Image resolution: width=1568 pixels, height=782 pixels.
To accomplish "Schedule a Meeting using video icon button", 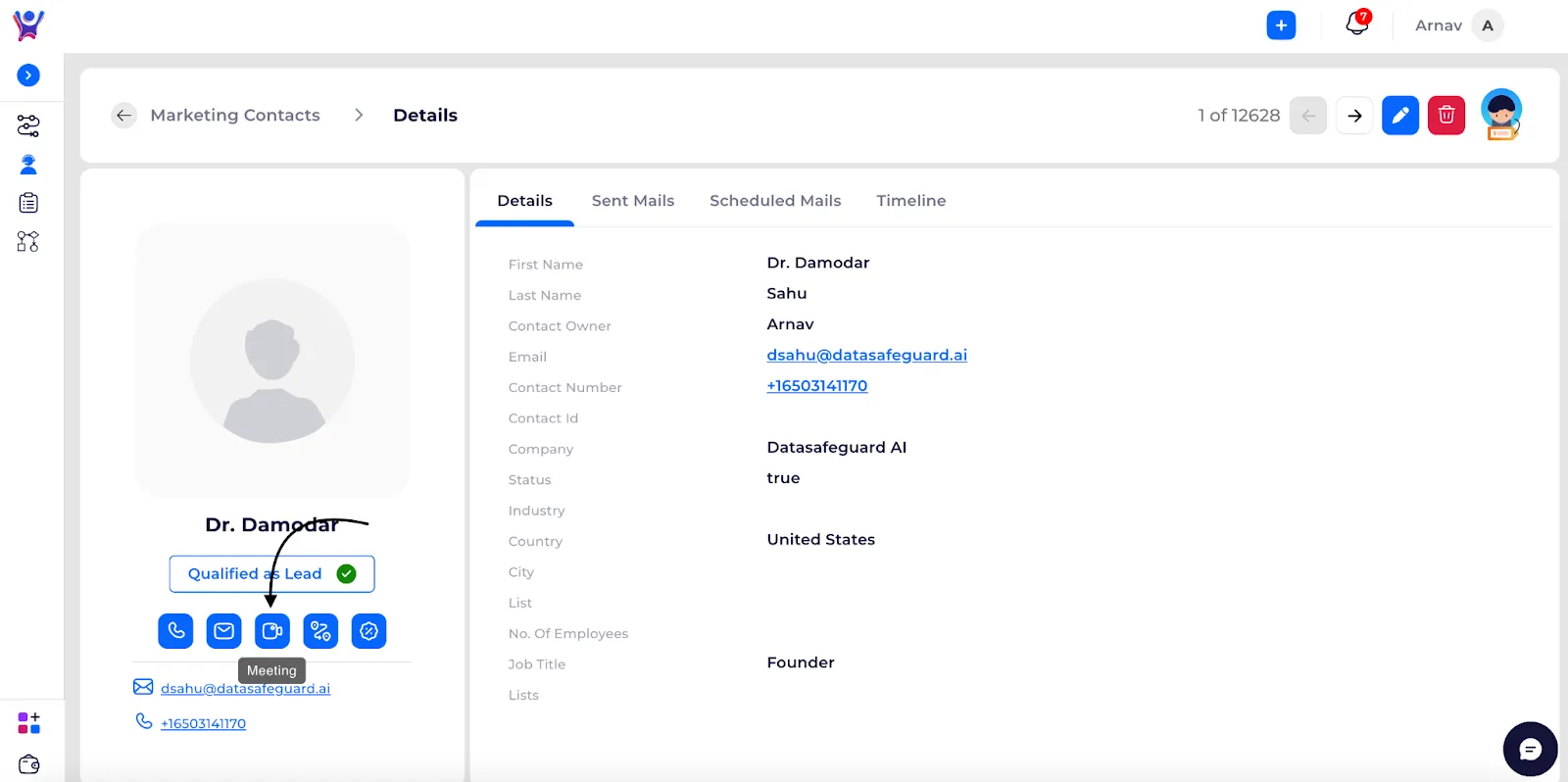I will (272, 631).
